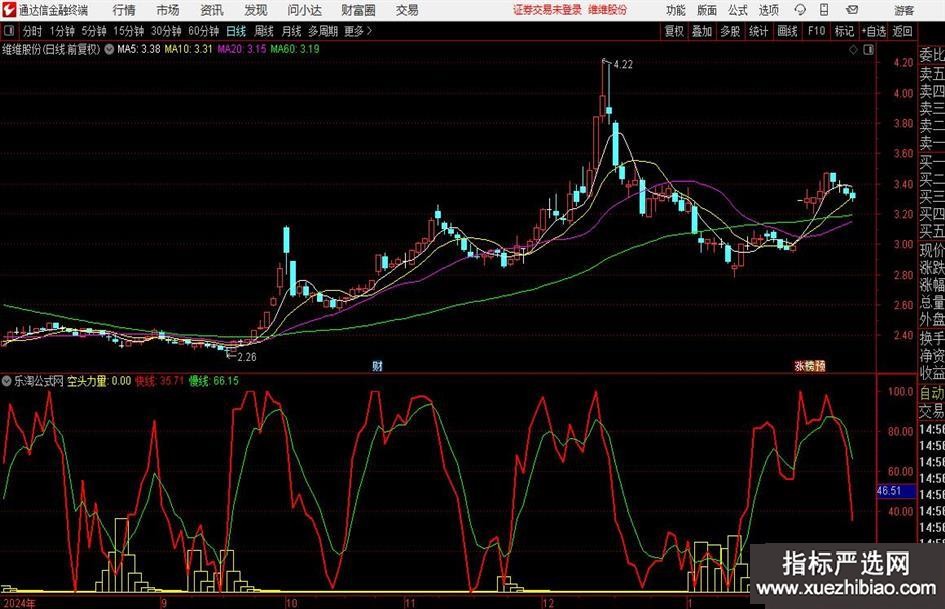Click the 返回 button
This screenshot has width=945, height=609.
902,31
